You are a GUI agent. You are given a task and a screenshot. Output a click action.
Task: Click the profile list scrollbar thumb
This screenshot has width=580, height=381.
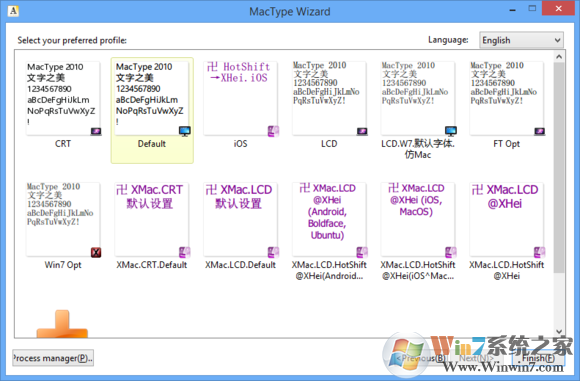pos(559,168)
